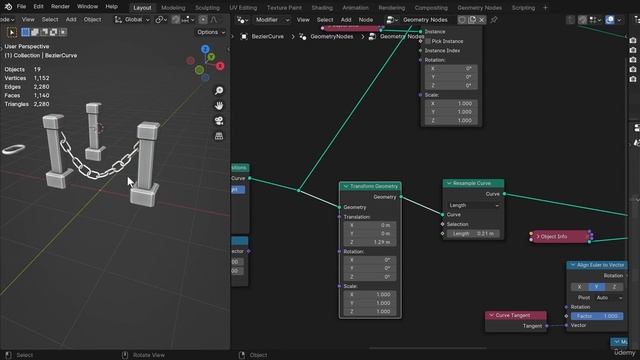Screen dimensions: 640x360
Task: Open the Render menu
Action: click(60, 7)
